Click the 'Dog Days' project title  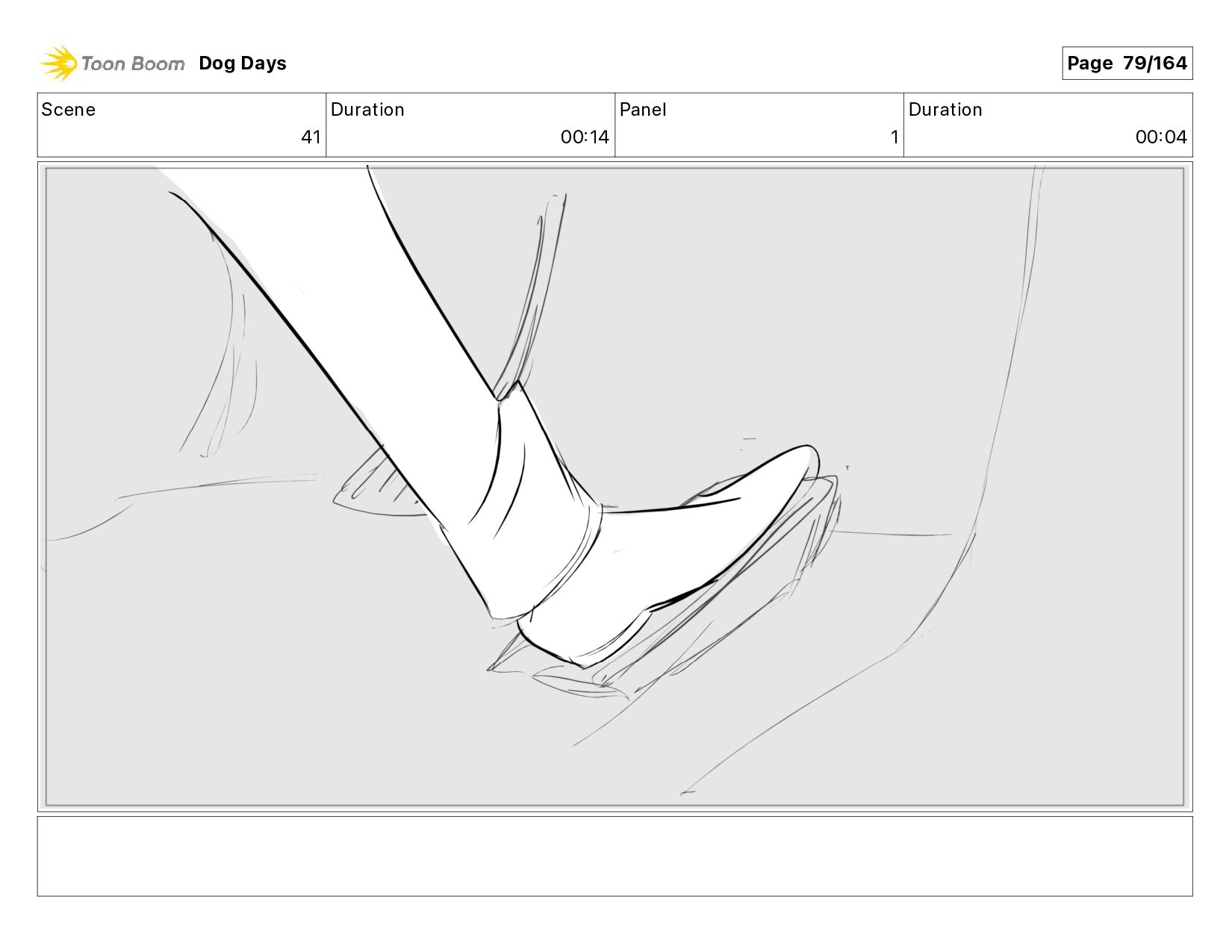pos(243,63)
